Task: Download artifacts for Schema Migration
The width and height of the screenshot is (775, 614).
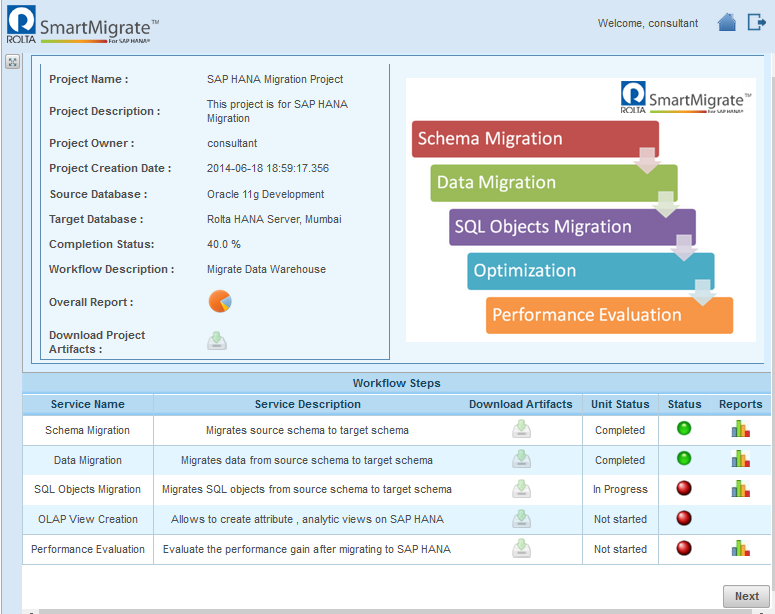Action: pyautogui.click(x=521, y=430)
